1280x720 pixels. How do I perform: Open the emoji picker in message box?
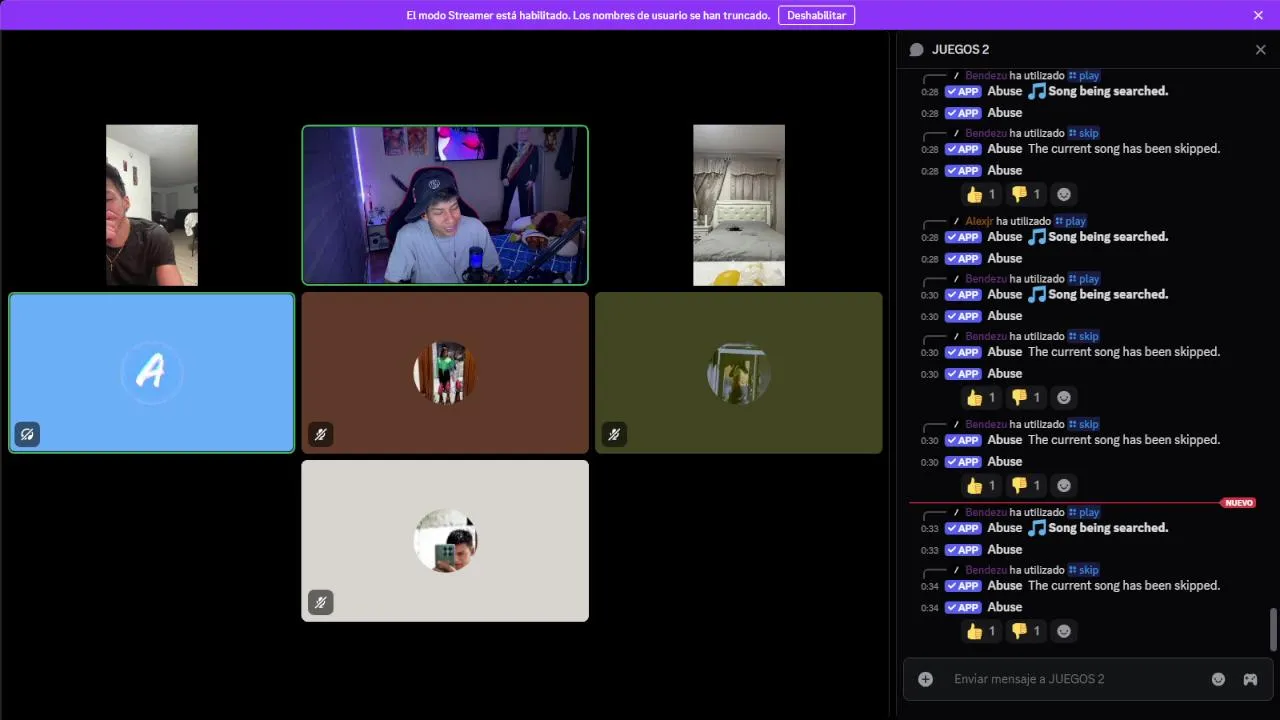1218,679
